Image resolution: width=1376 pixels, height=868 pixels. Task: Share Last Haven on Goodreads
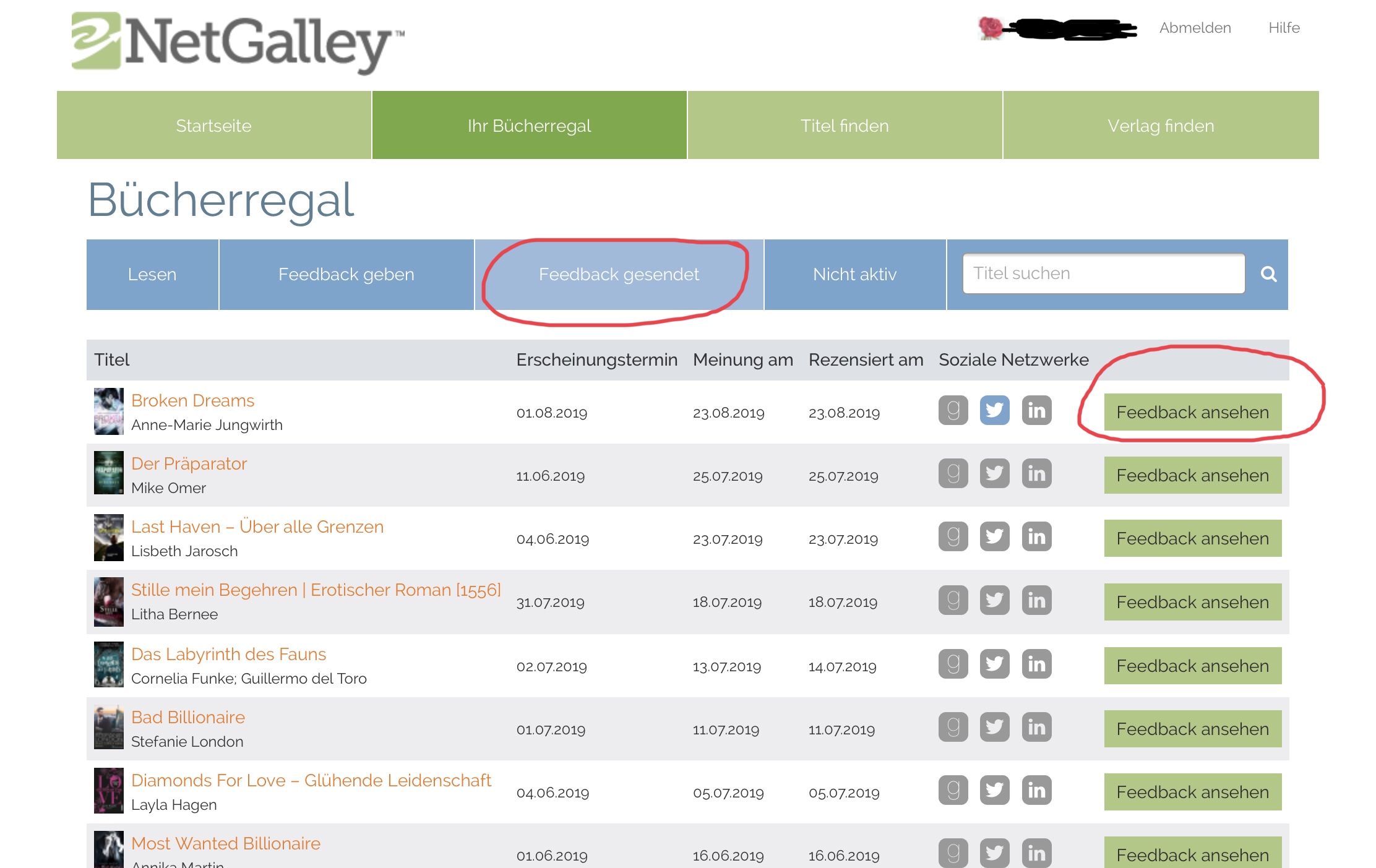953,536
